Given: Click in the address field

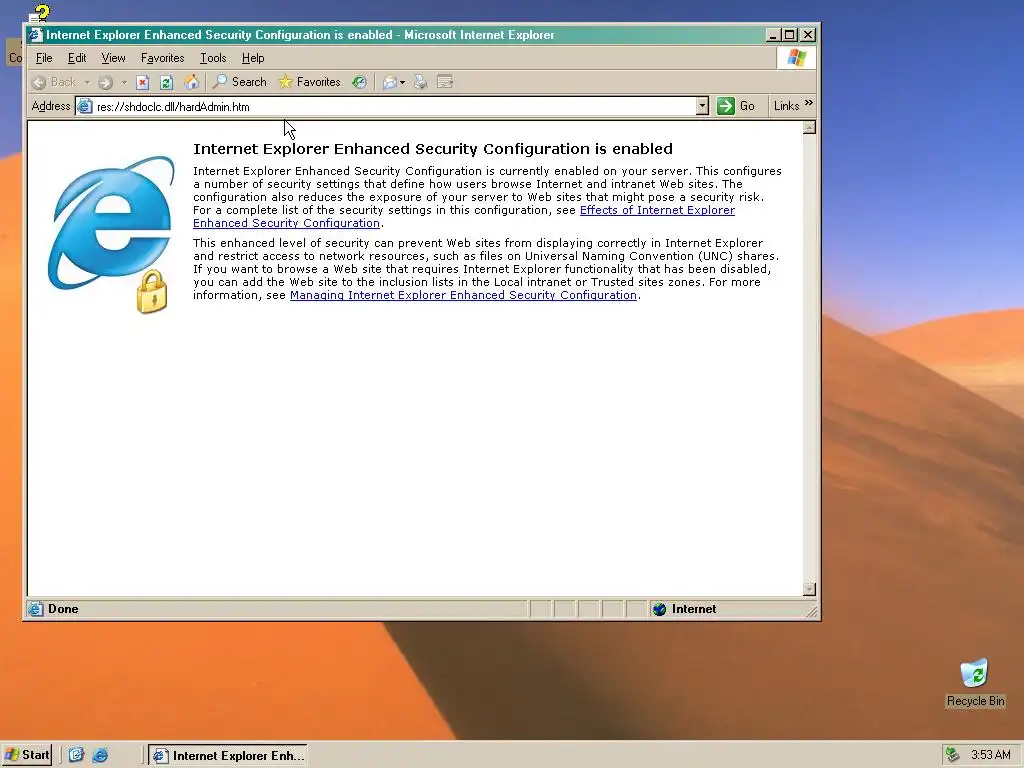Looking at the screenshot, I should [394, 106].
